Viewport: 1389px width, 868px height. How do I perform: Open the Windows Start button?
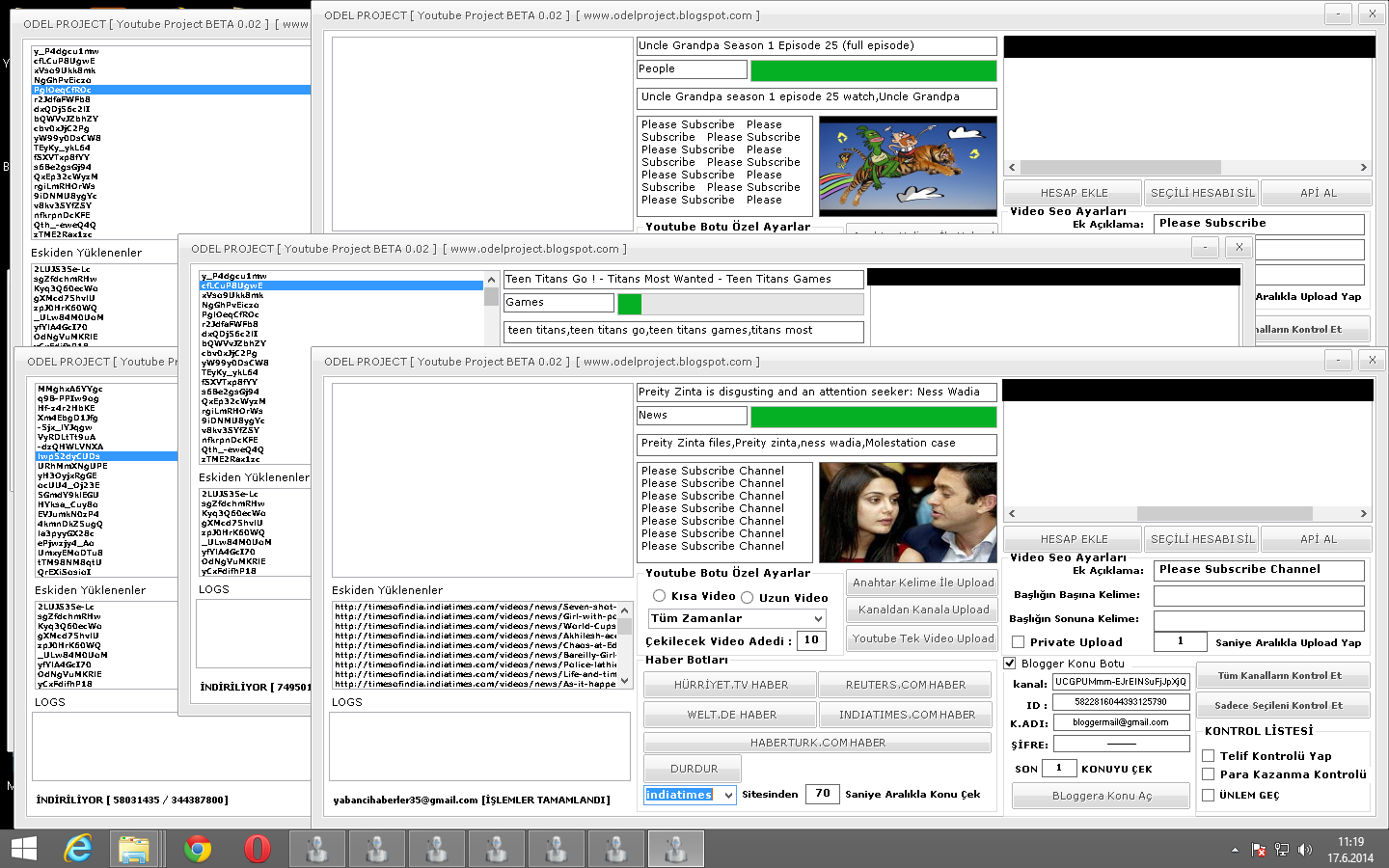click(23, 849)
